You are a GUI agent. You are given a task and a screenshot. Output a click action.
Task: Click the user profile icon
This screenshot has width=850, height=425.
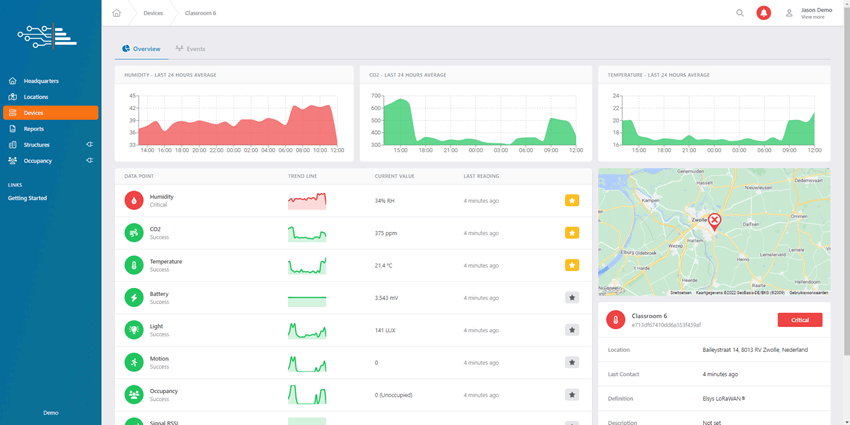point(789,13)
